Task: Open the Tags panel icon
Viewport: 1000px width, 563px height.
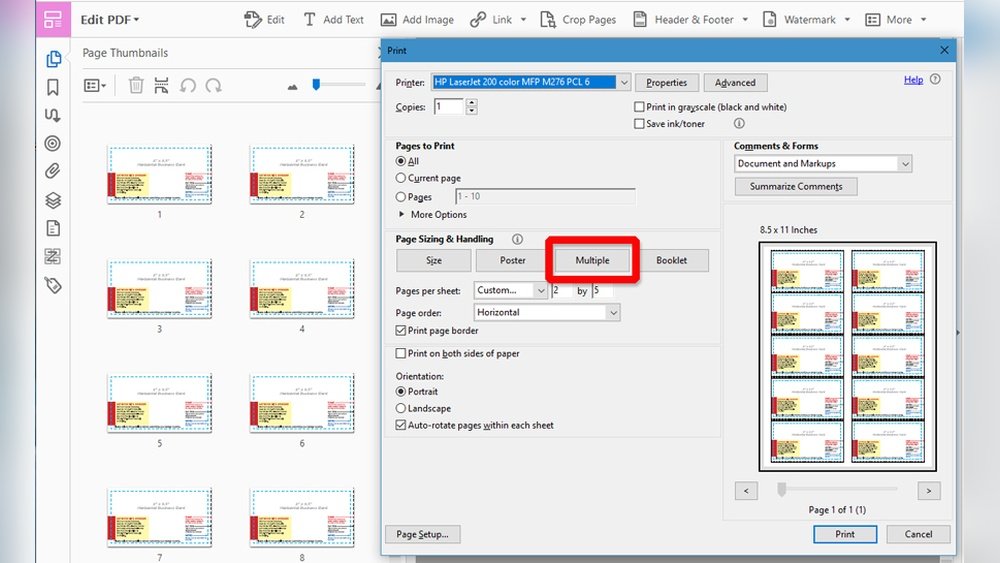Action: tap(53, 285)
